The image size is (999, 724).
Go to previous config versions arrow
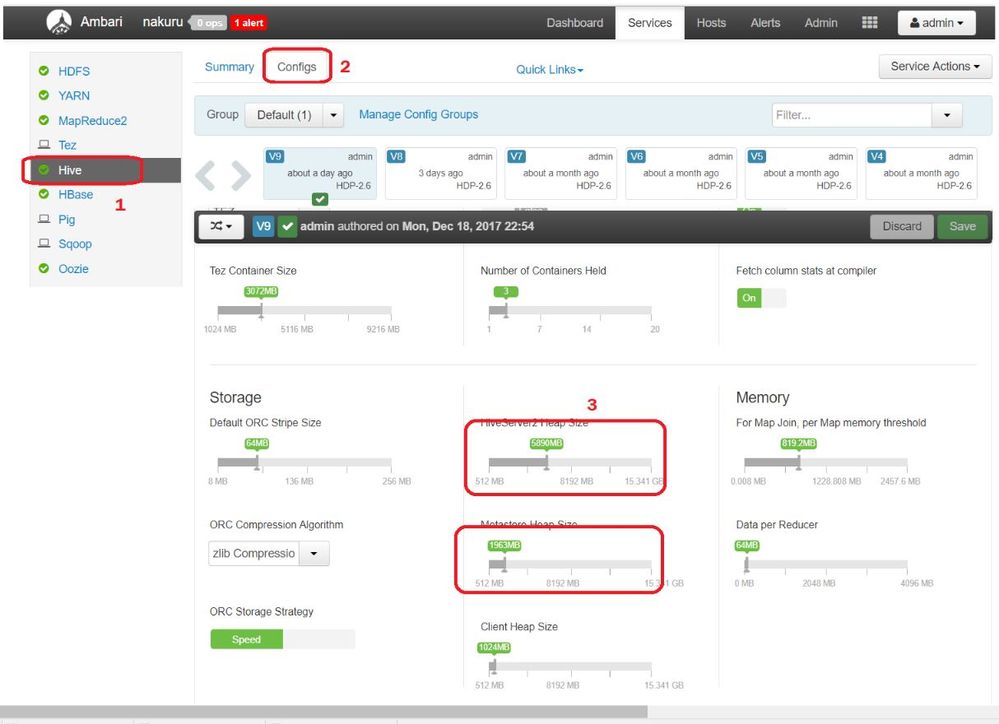[x=205, y=176]
